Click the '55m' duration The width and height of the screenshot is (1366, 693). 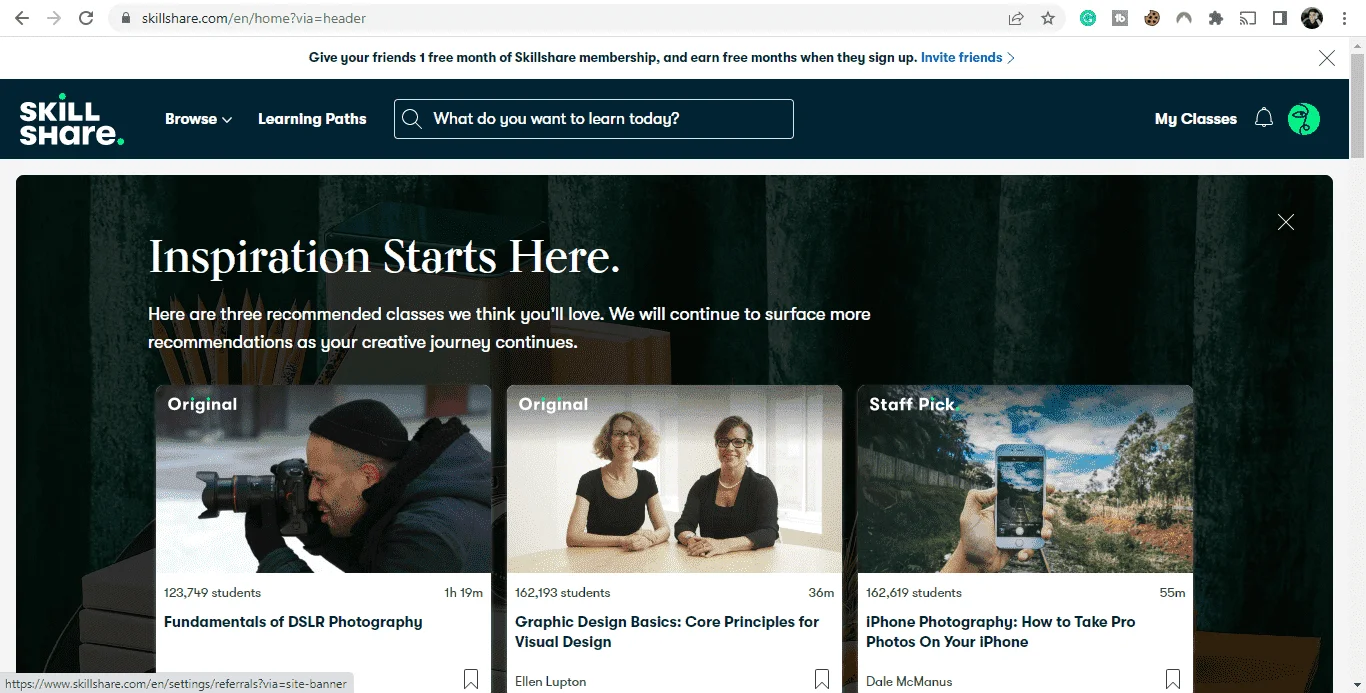pos(1172,593)
